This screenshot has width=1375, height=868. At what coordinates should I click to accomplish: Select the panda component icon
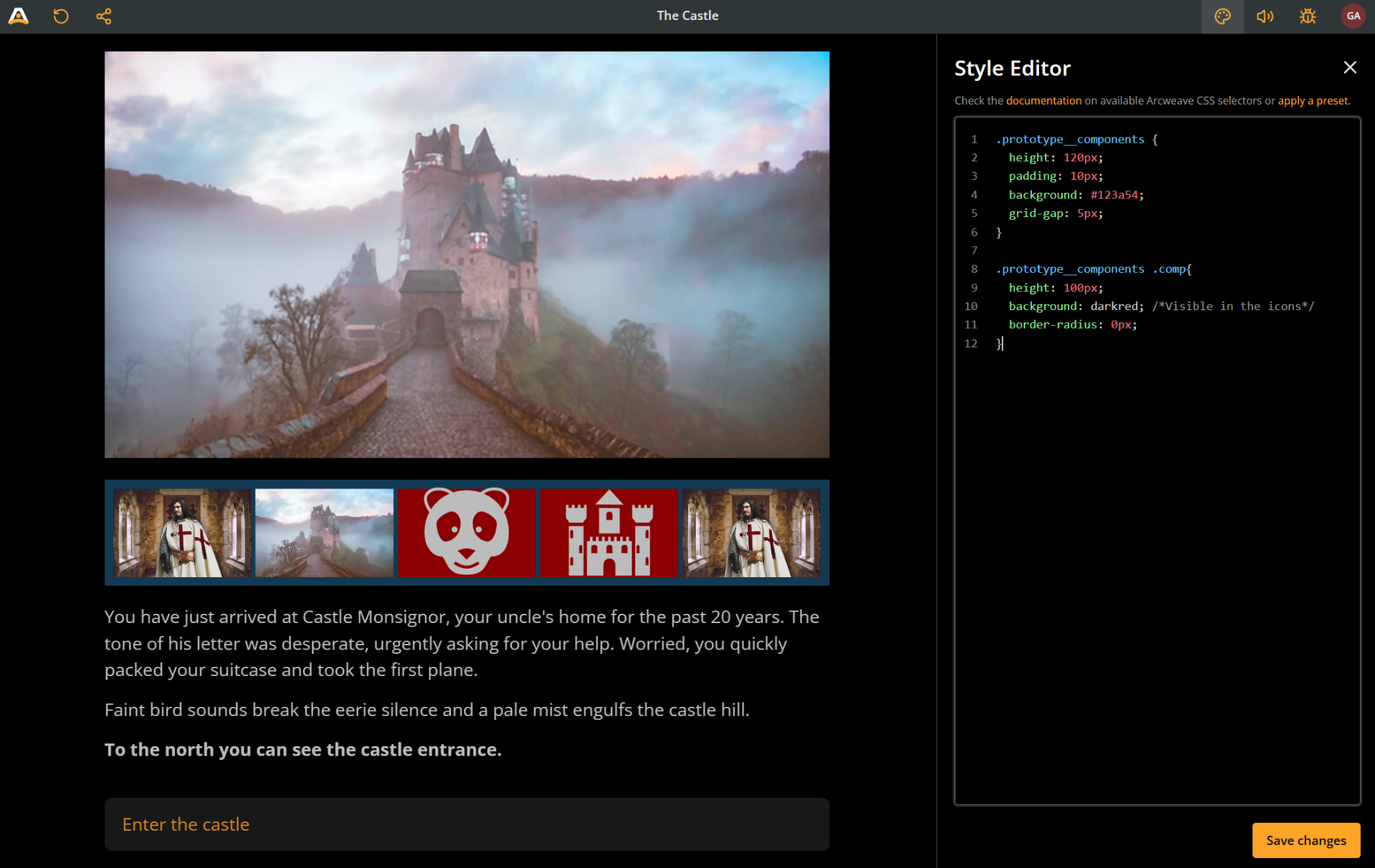pyautogui.click(x=466, y=532)
